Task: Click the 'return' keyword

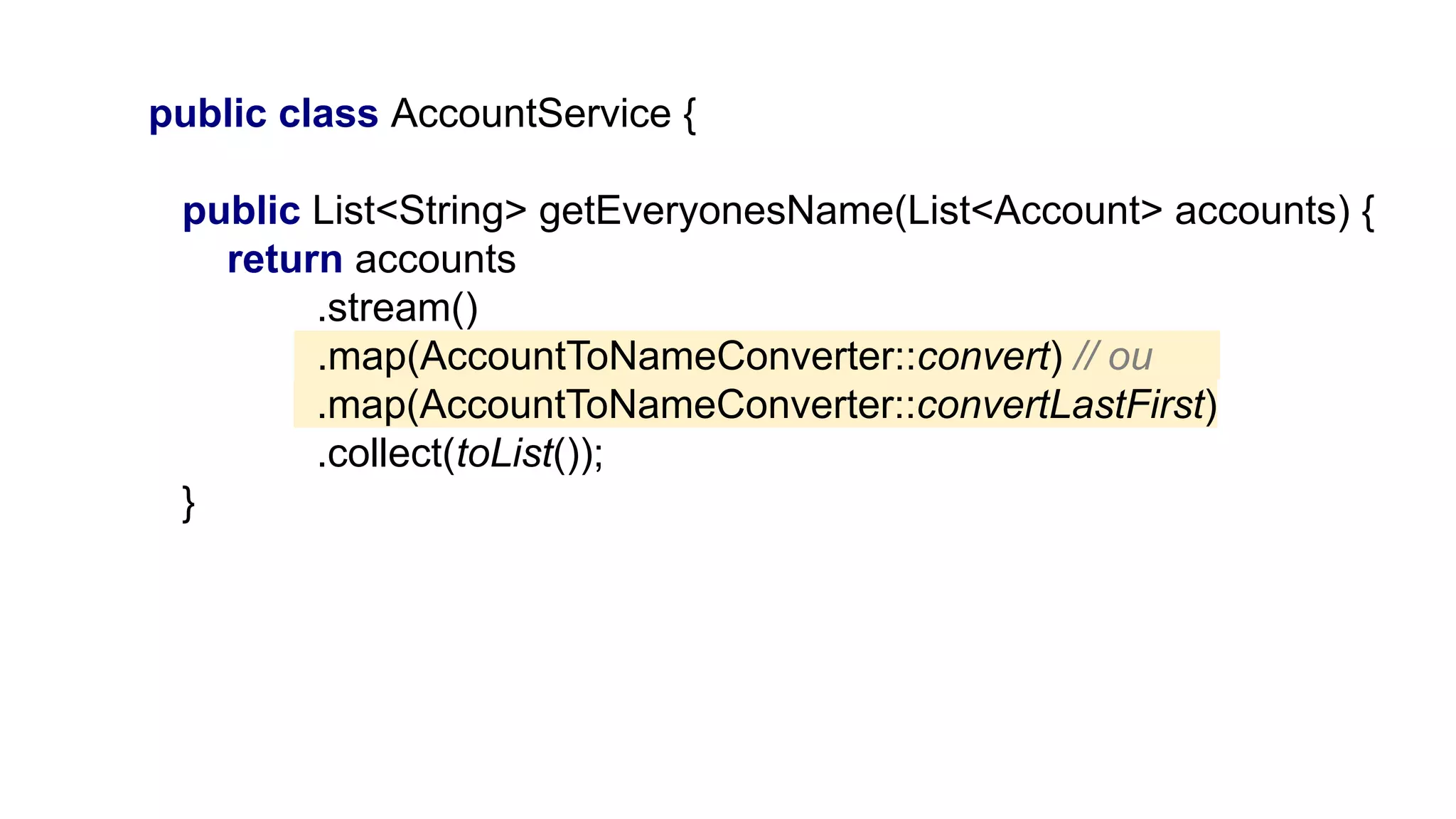Action: click(x=285, y=259)
